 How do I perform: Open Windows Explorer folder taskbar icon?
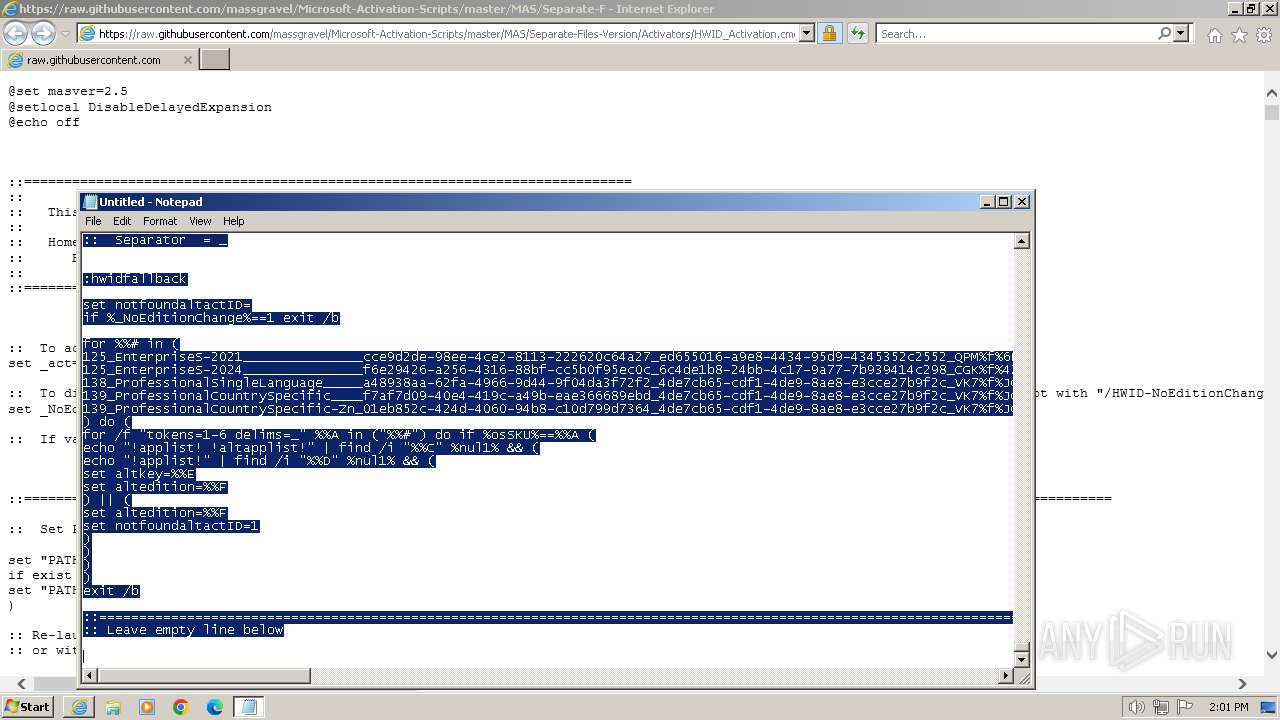pyautogui.click(x=113, y=707)
